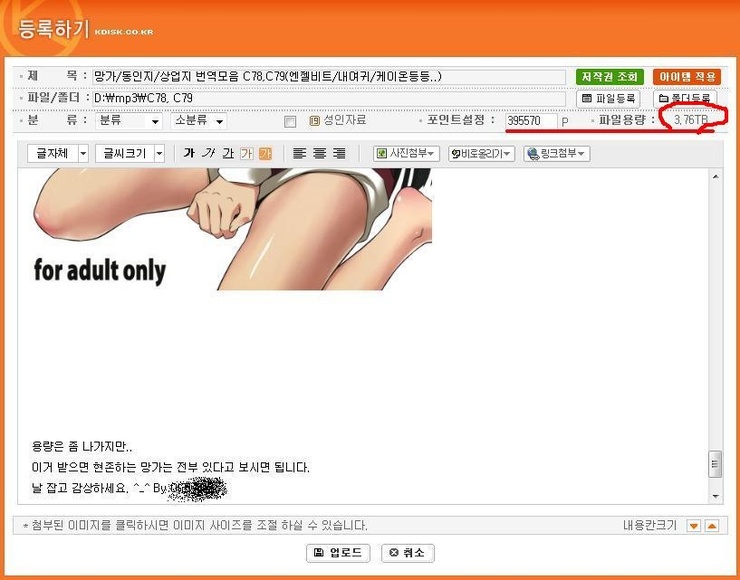This screenshot has height=580, width=740.
Task: Click the 업로드 upload button
Action: 338,553
